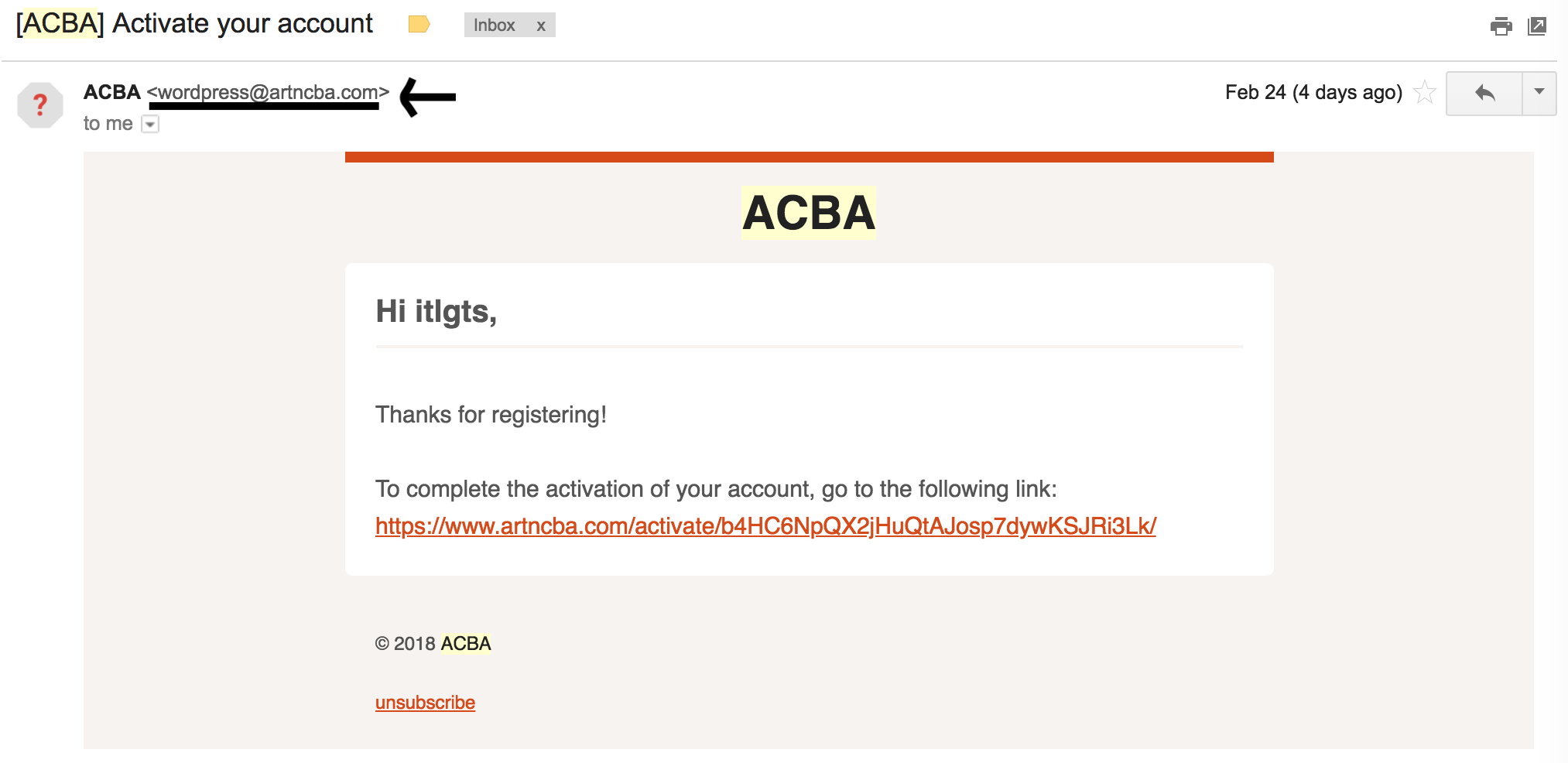The height and width of the screenshot is (763, 1568).
Task: Star this email from ACBA
Action: [1425, 92]
